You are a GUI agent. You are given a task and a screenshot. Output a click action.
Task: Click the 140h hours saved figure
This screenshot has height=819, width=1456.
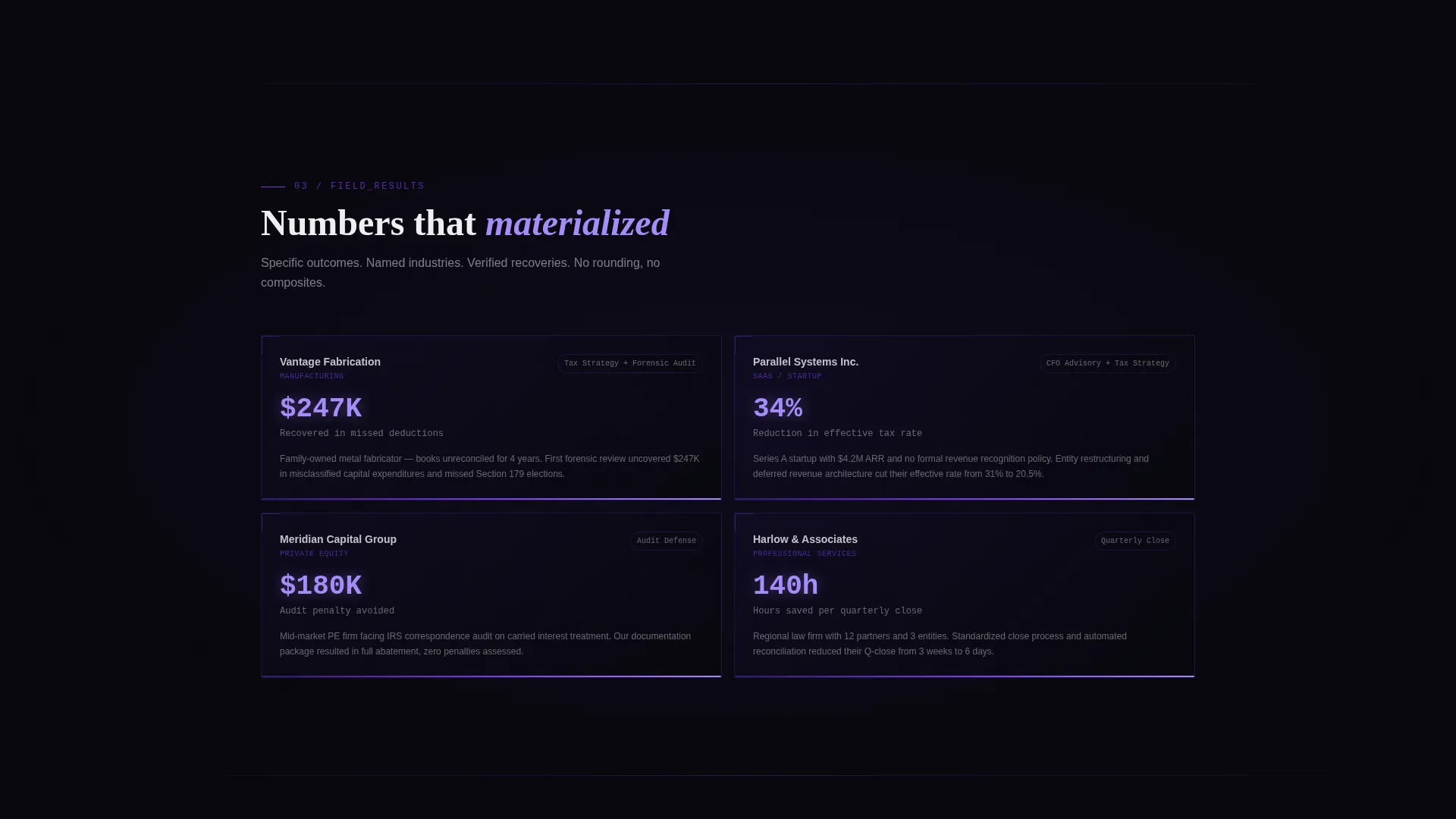coord(786,586)
